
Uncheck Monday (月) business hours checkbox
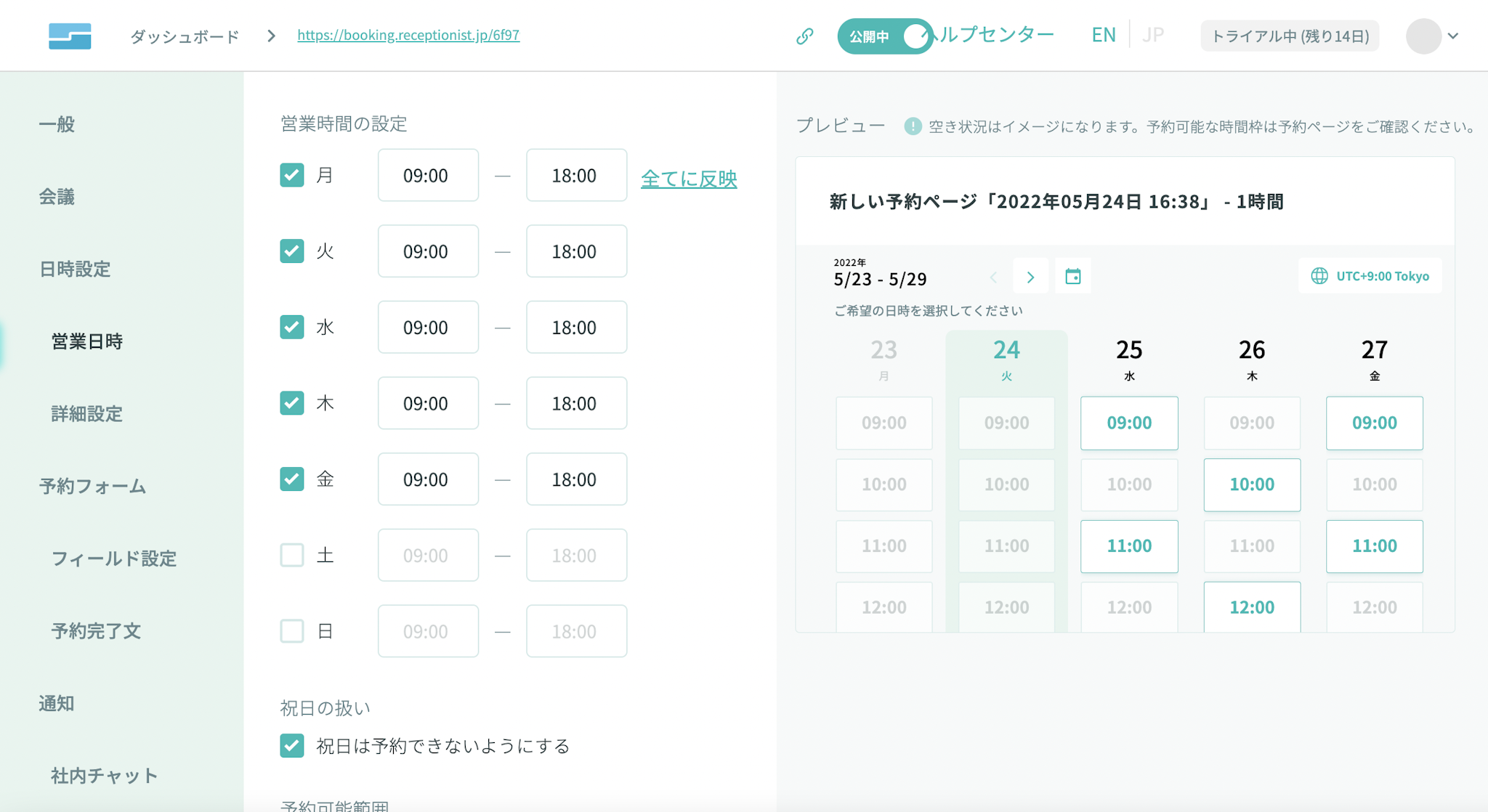(292, 175)
